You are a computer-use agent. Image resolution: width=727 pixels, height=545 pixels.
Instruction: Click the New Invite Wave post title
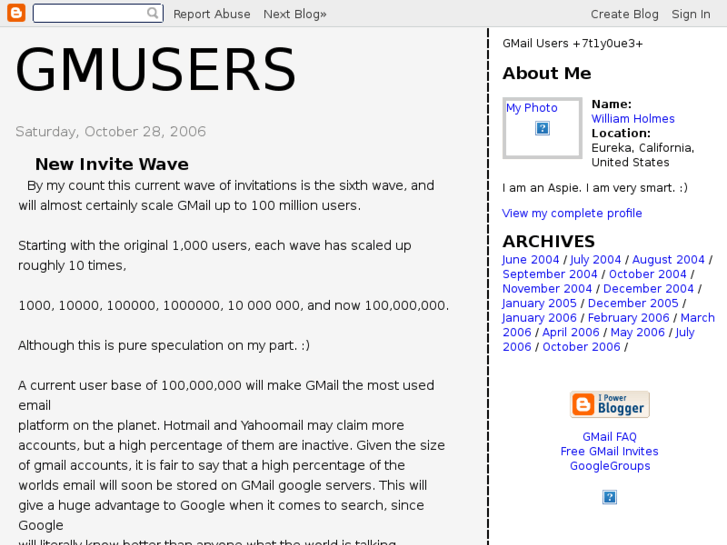[x=112, y=164]
